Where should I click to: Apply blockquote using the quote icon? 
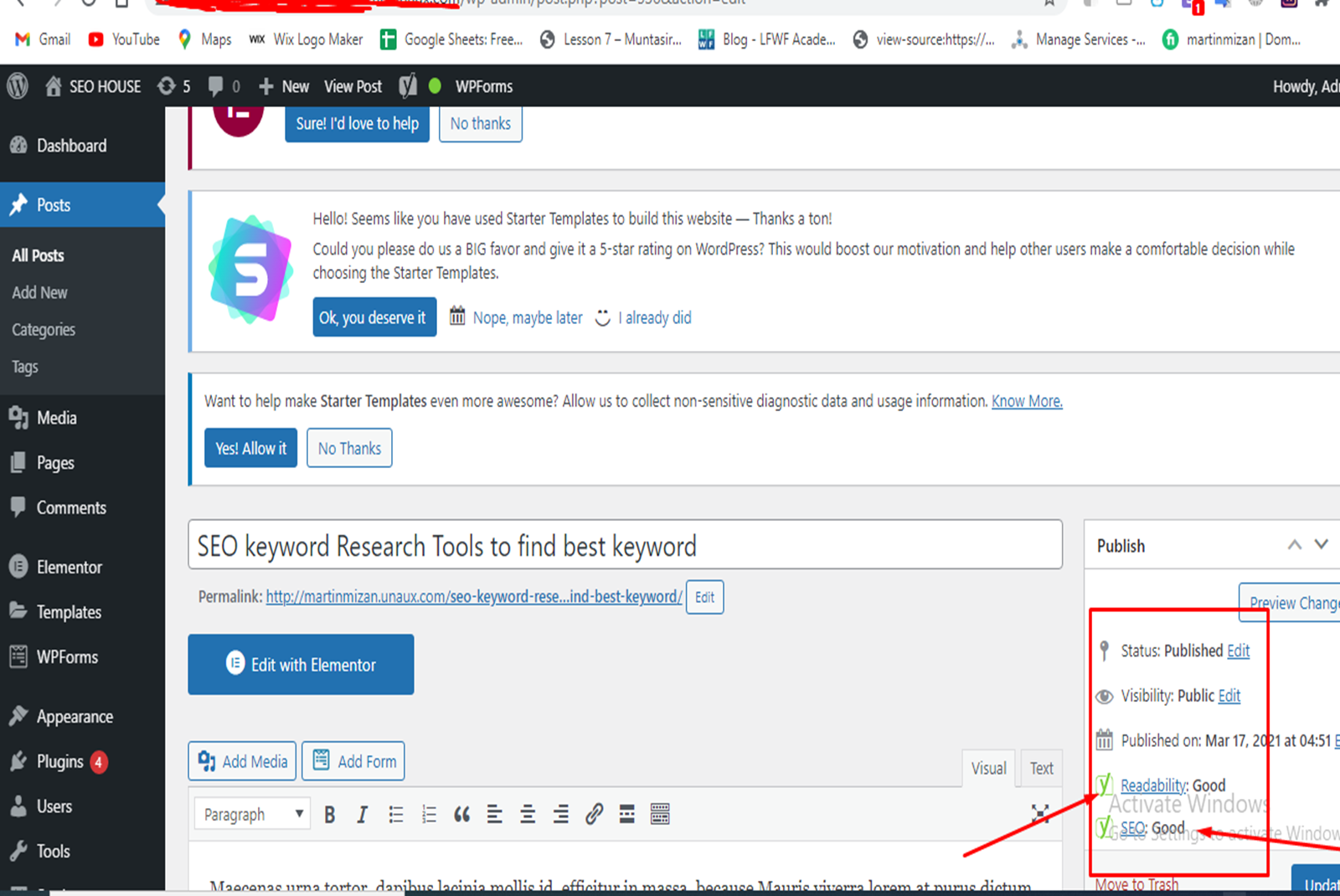(461, 813)
